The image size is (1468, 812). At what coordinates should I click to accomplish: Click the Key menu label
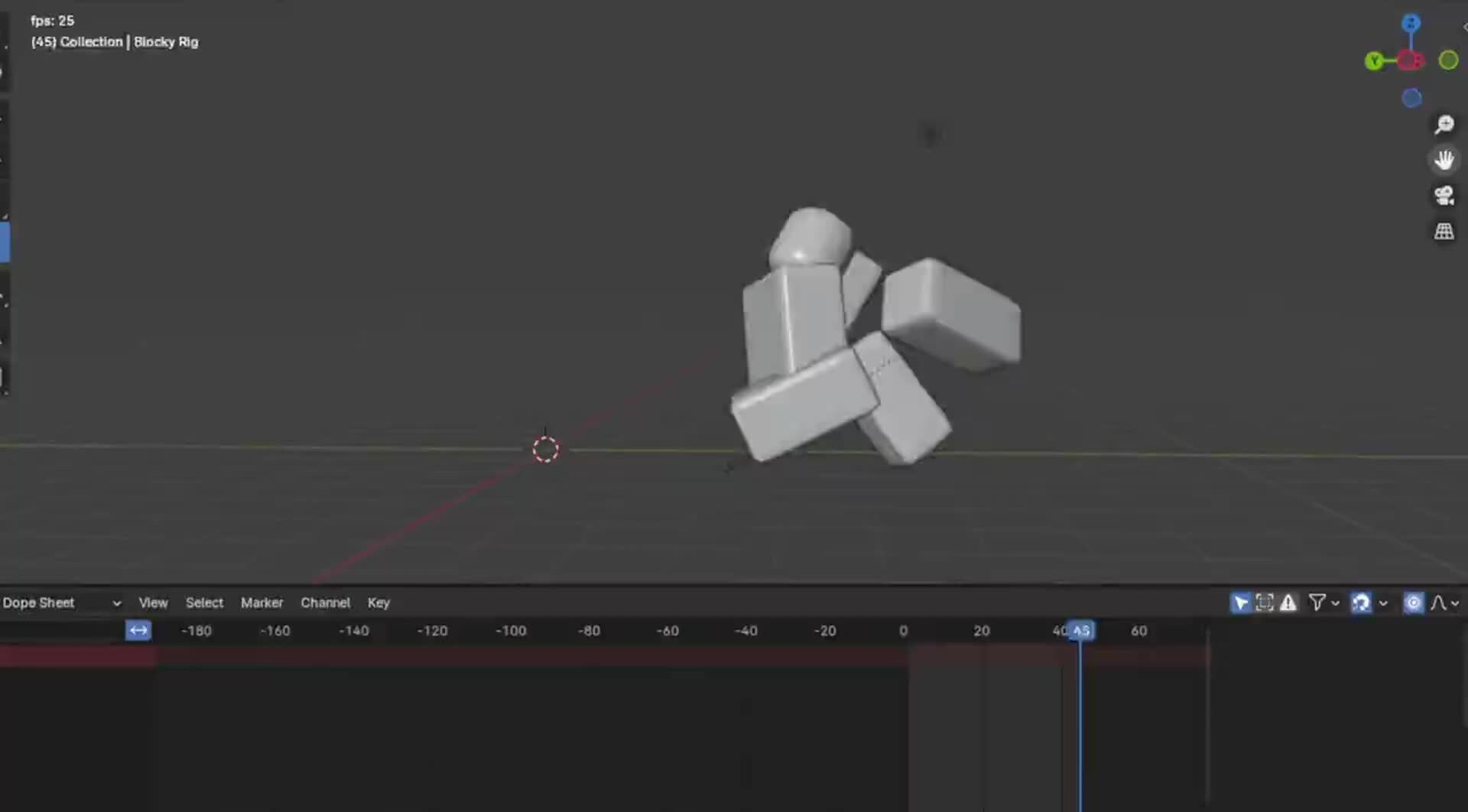pyautogui.click(x=378, y=603)
